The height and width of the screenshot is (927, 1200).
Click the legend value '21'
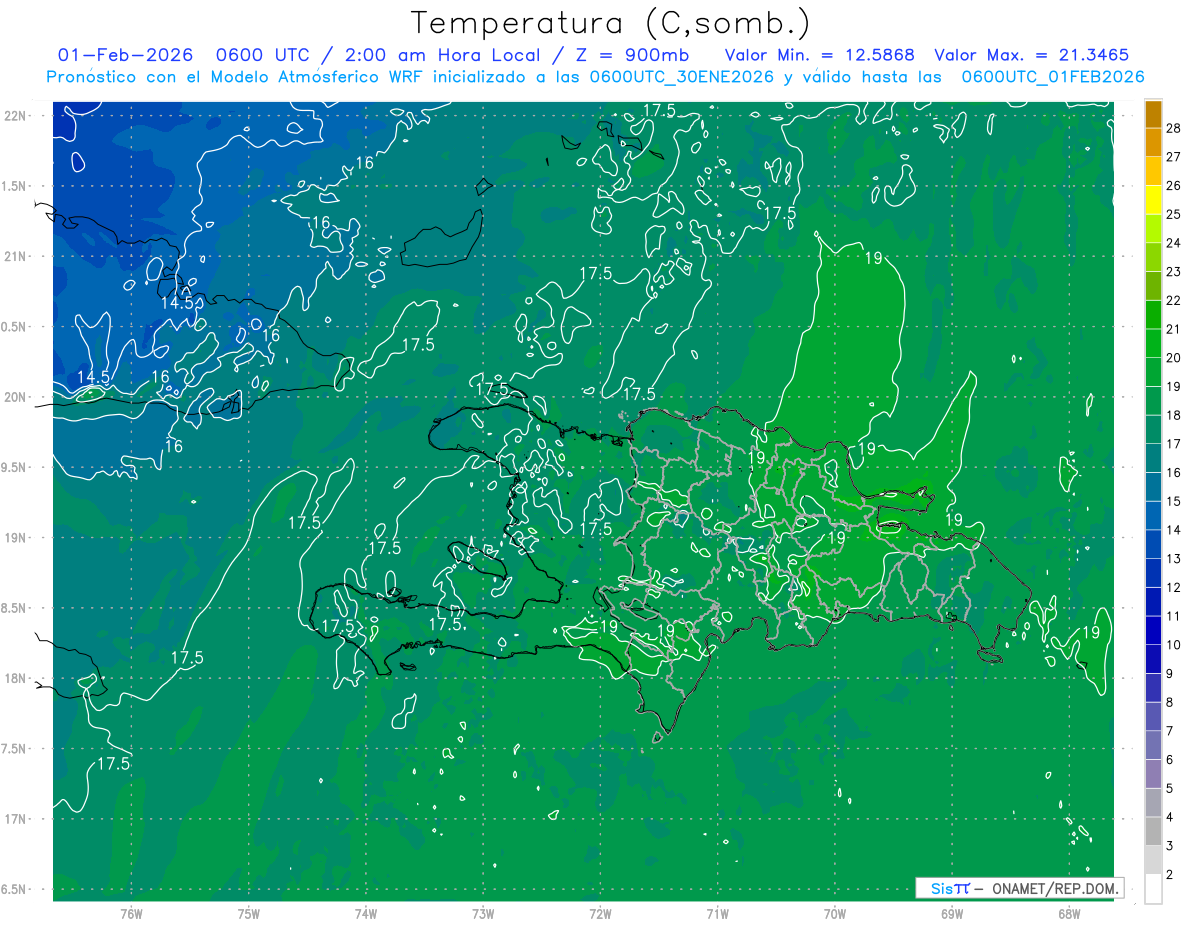pyautogui.click(x=1174, y=329)
